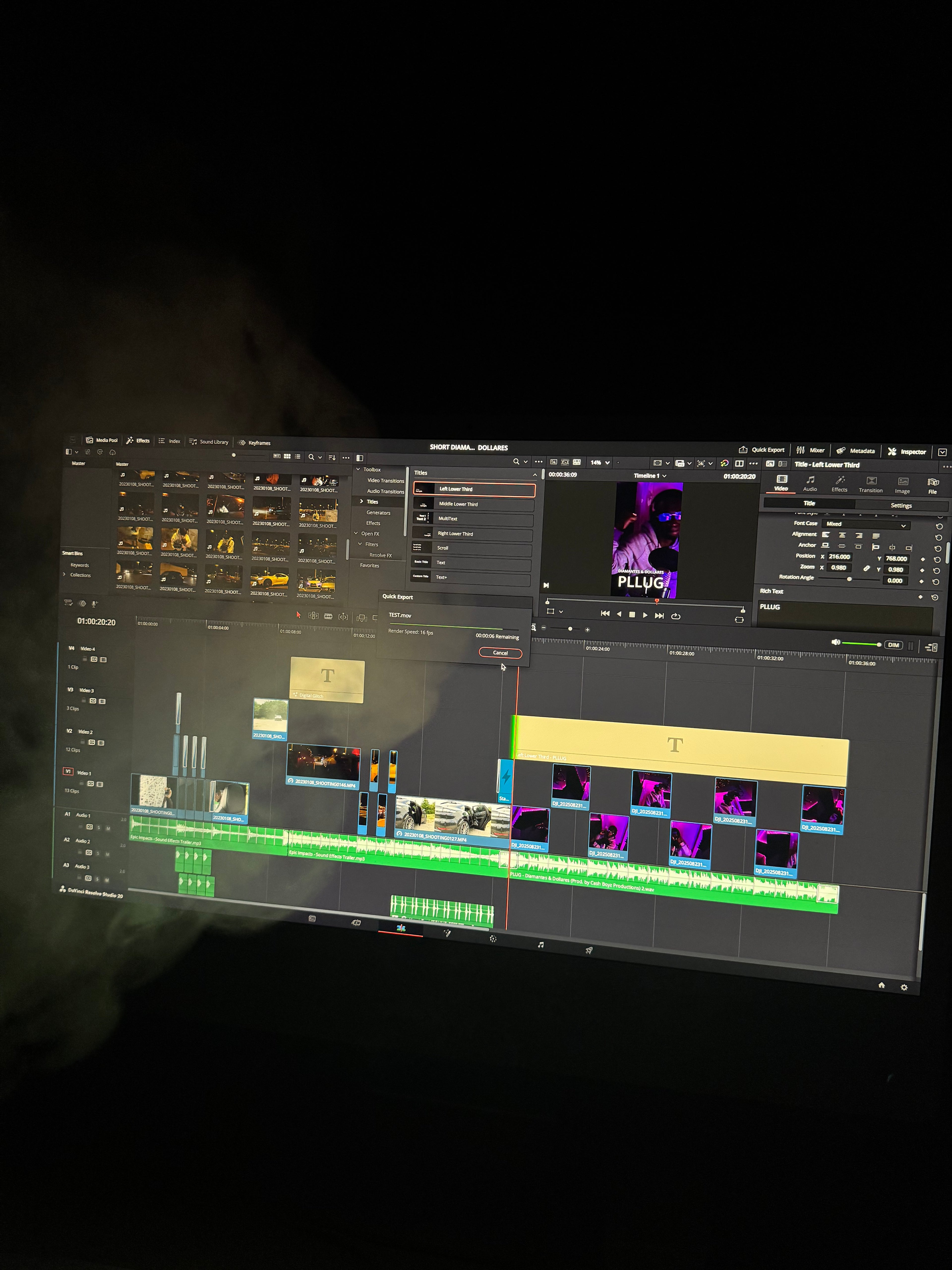Select the blade edit mode tool
The image size is (952, 1270).
click(x=328, y=616)
